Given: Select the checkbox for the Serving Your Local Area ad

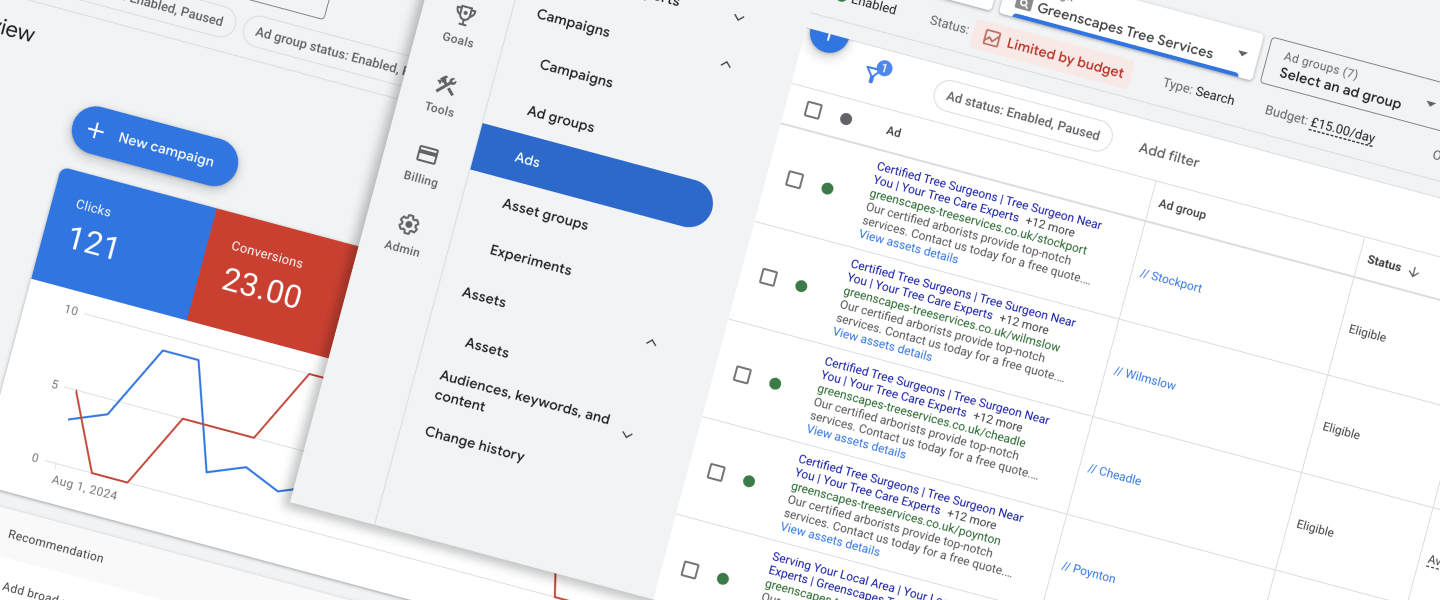Looking at the screenshot, I should (x=690, y=570).
